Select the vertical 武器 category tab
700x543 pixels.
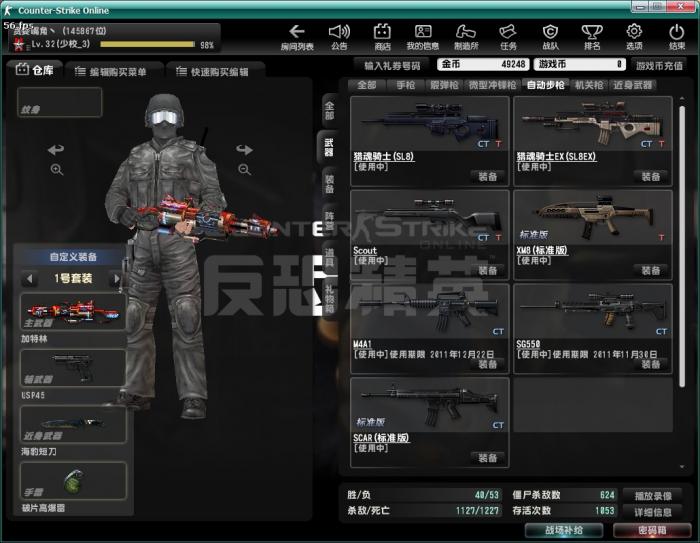[x=329, y=147]
